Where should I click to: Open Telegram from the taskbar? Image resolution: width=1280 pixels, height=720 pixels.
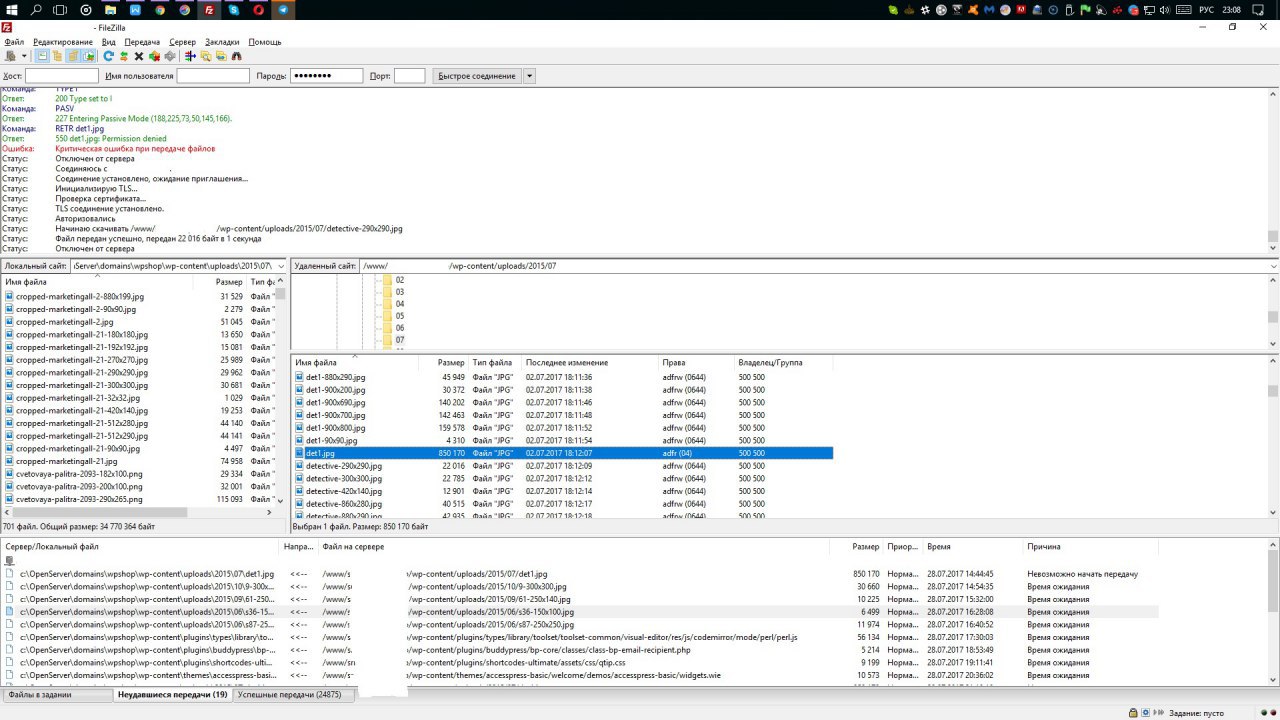tap(284, 10)
